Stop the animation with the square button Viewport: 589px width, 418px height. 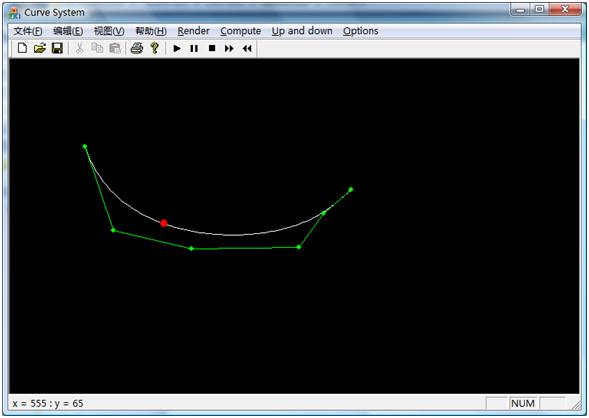coord(212,48)
